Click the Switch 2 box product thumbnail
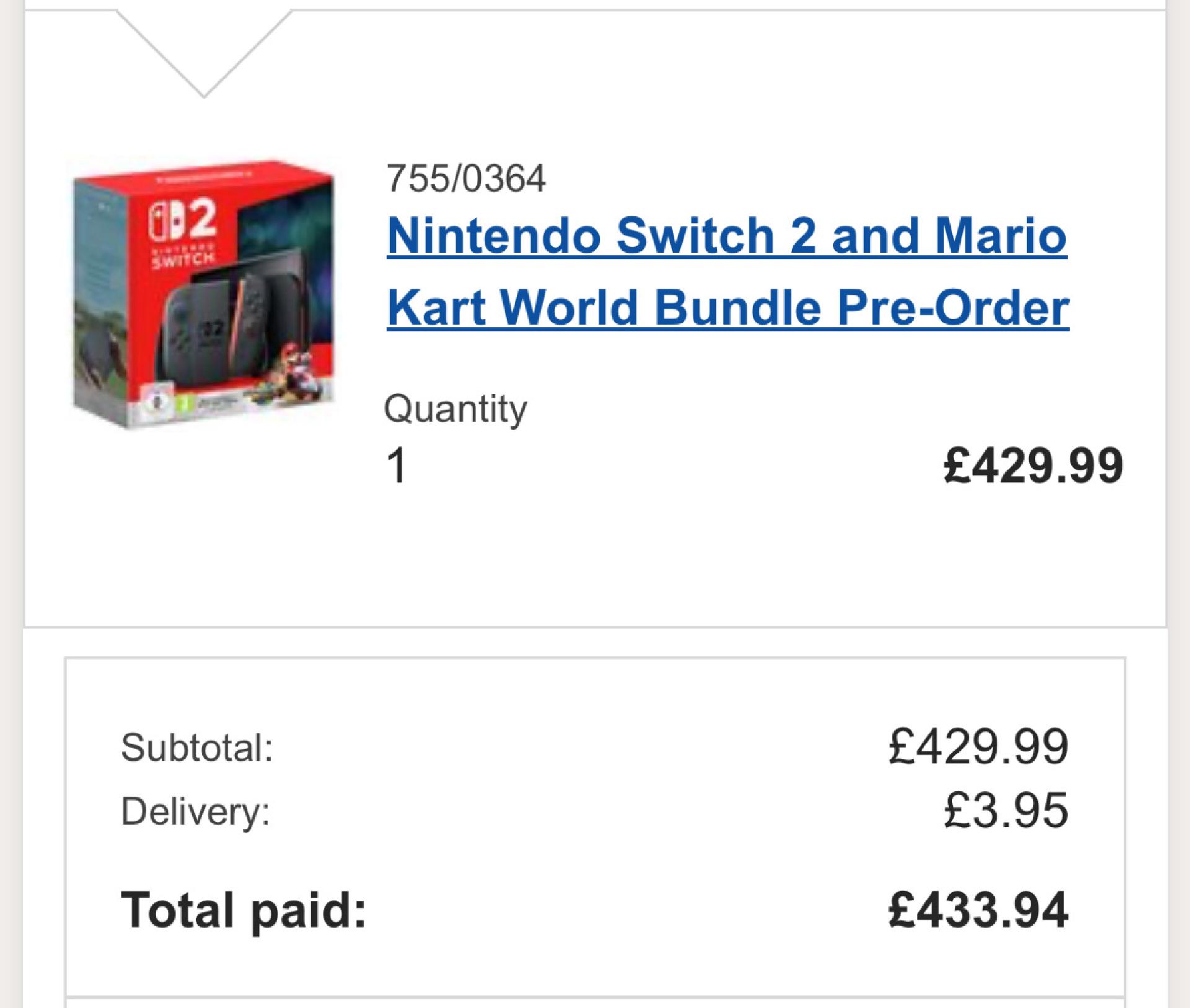Viewport: 1190px width, 1008px height. coord(204,293)
